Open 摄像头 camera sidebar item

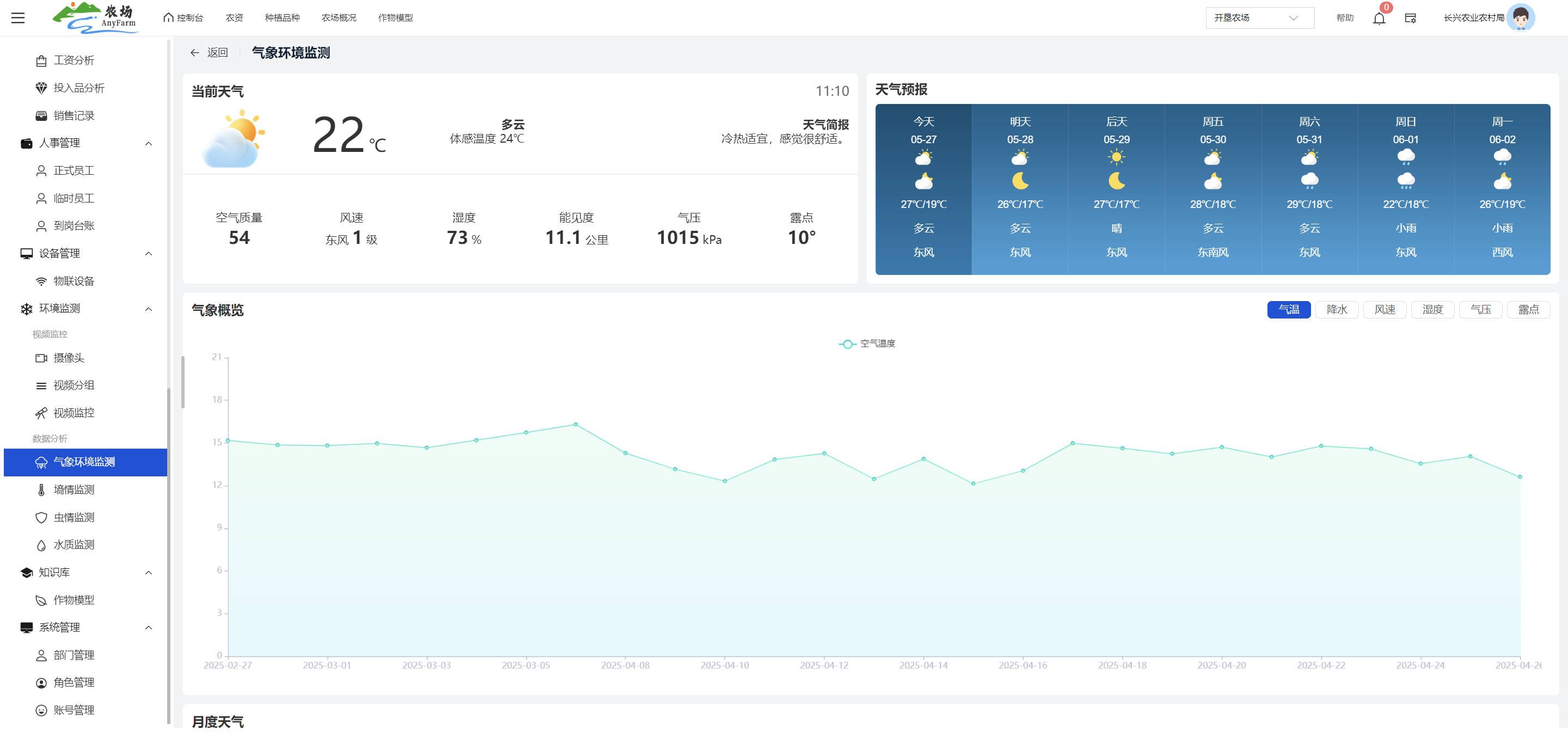click(x=68, y=358)
